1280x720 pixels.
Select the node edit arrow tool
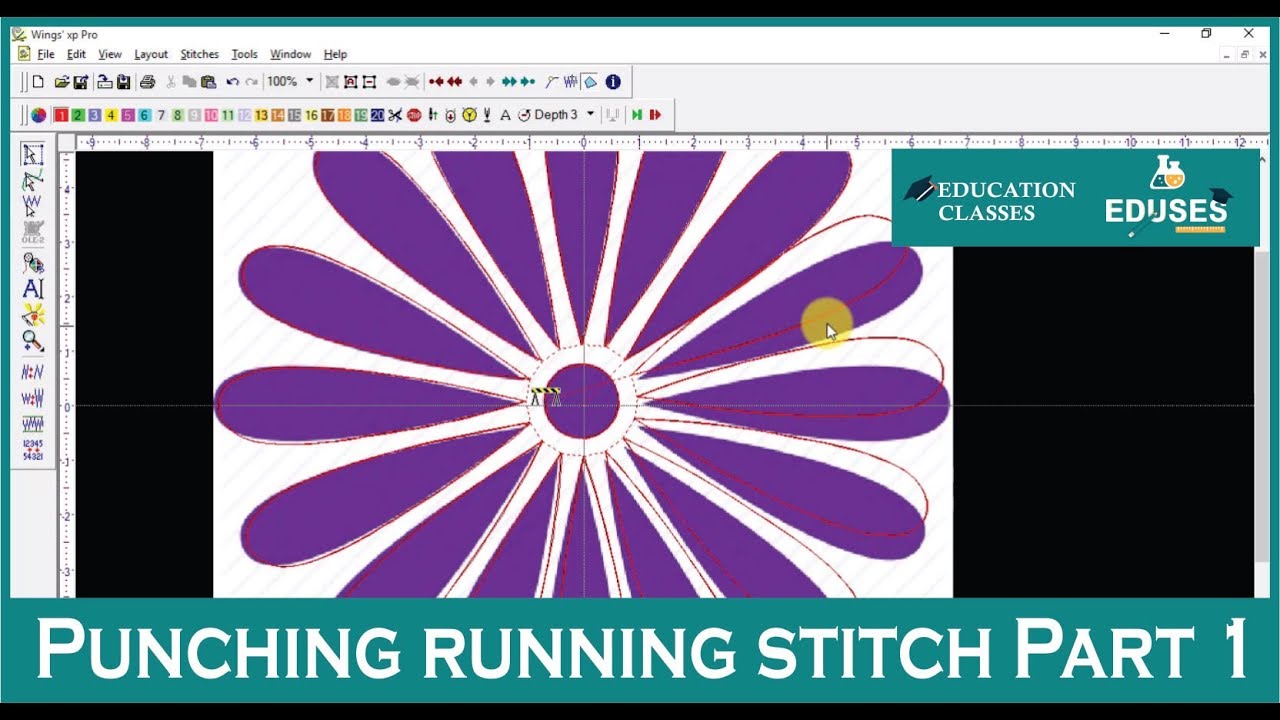click(x=33, y=181)
